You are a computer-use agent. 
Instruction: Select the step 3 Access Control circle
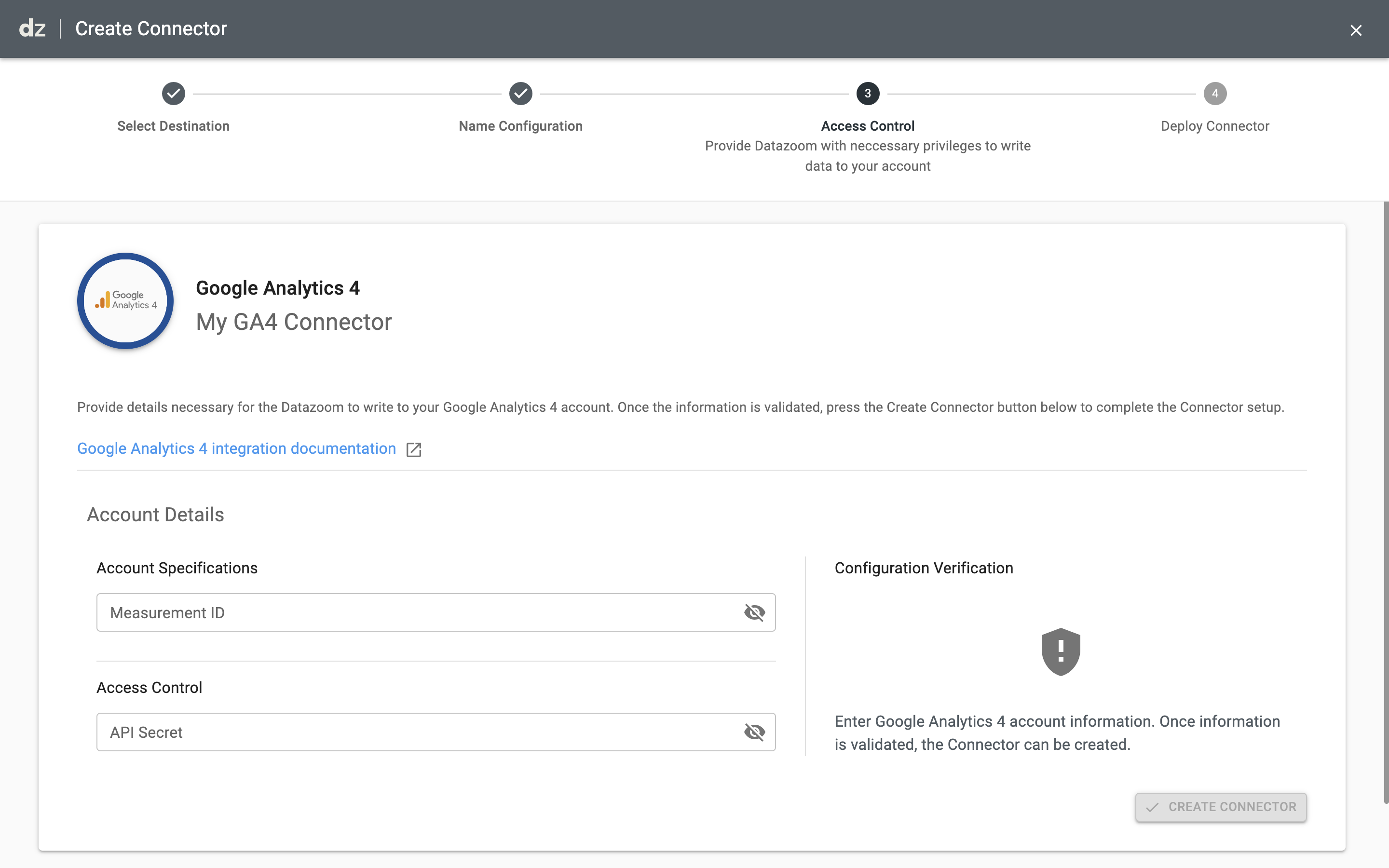click(x=868, y=94)
